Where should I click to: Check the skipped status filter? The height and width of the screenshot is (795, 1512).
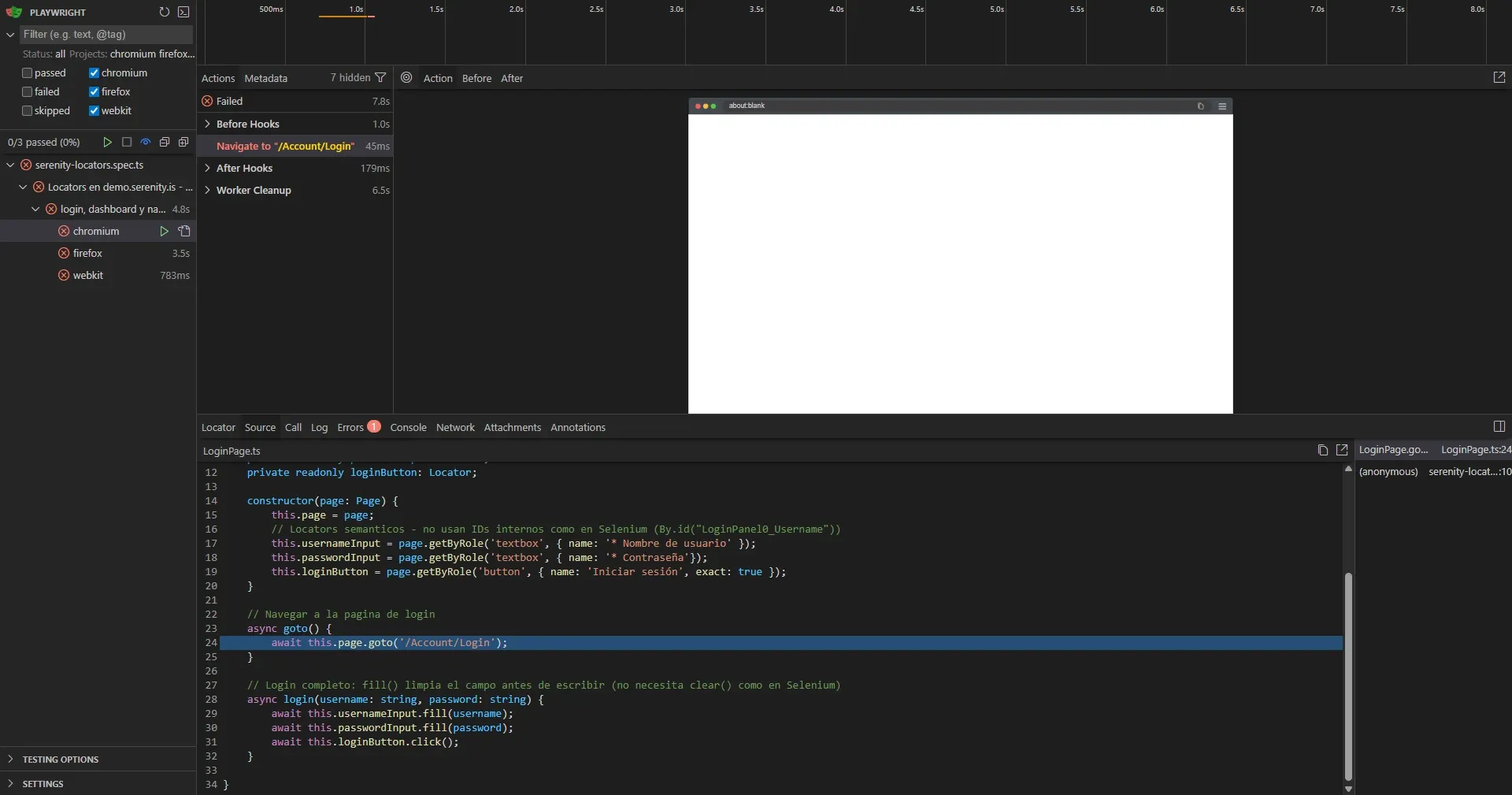27,110
